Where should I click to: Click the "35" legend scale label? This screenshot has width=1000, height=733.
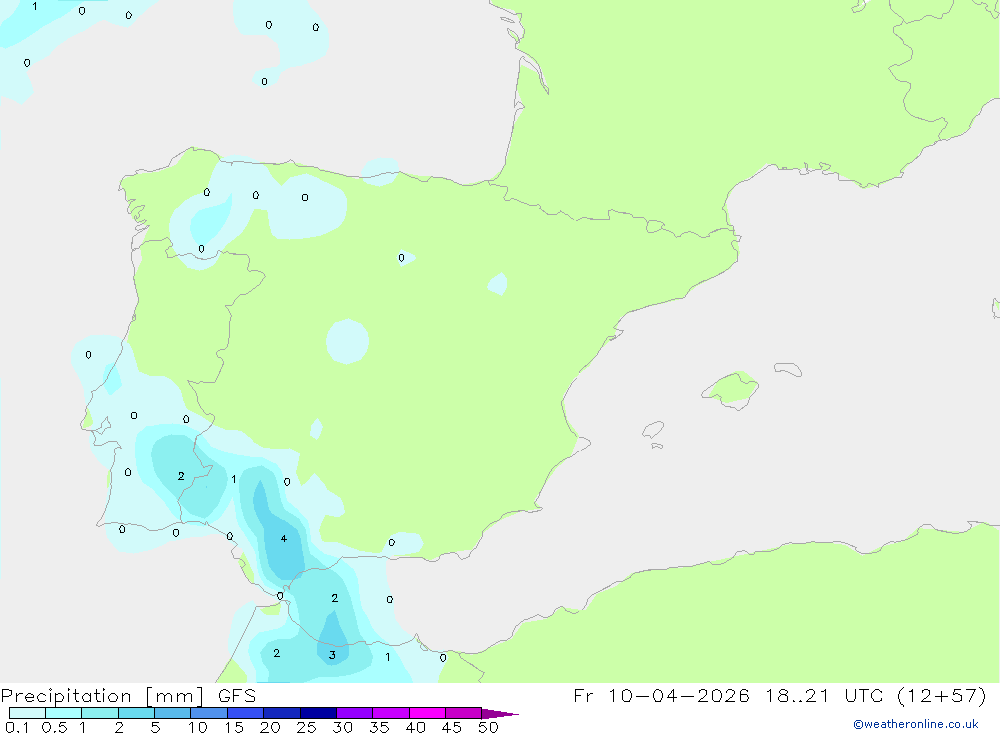click(x=379, y=727)
